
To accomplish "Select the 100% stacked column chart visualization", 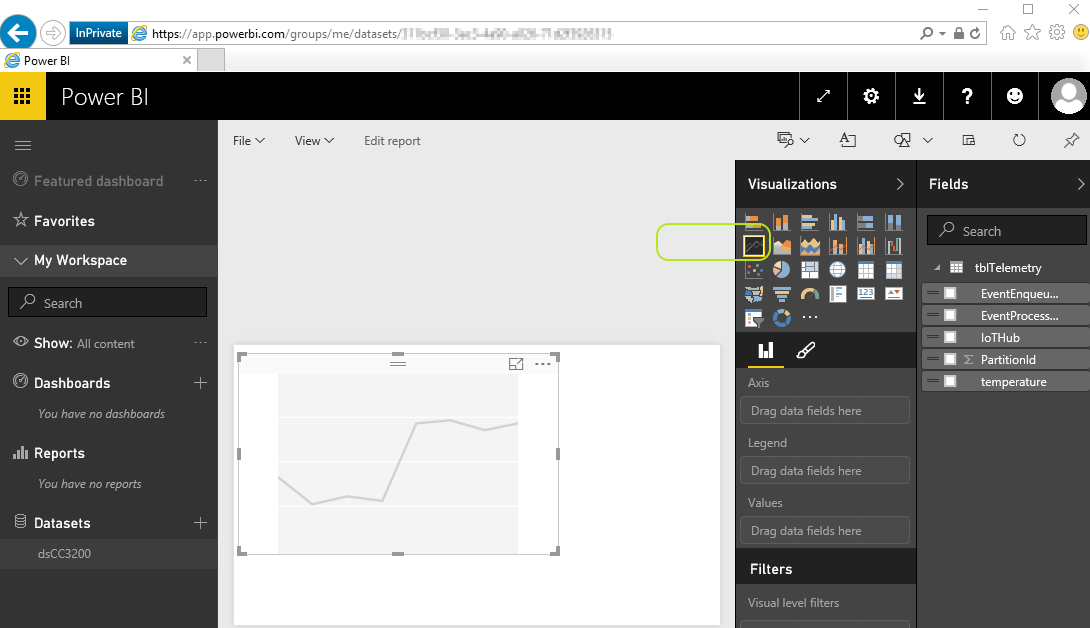I will 893,223.
